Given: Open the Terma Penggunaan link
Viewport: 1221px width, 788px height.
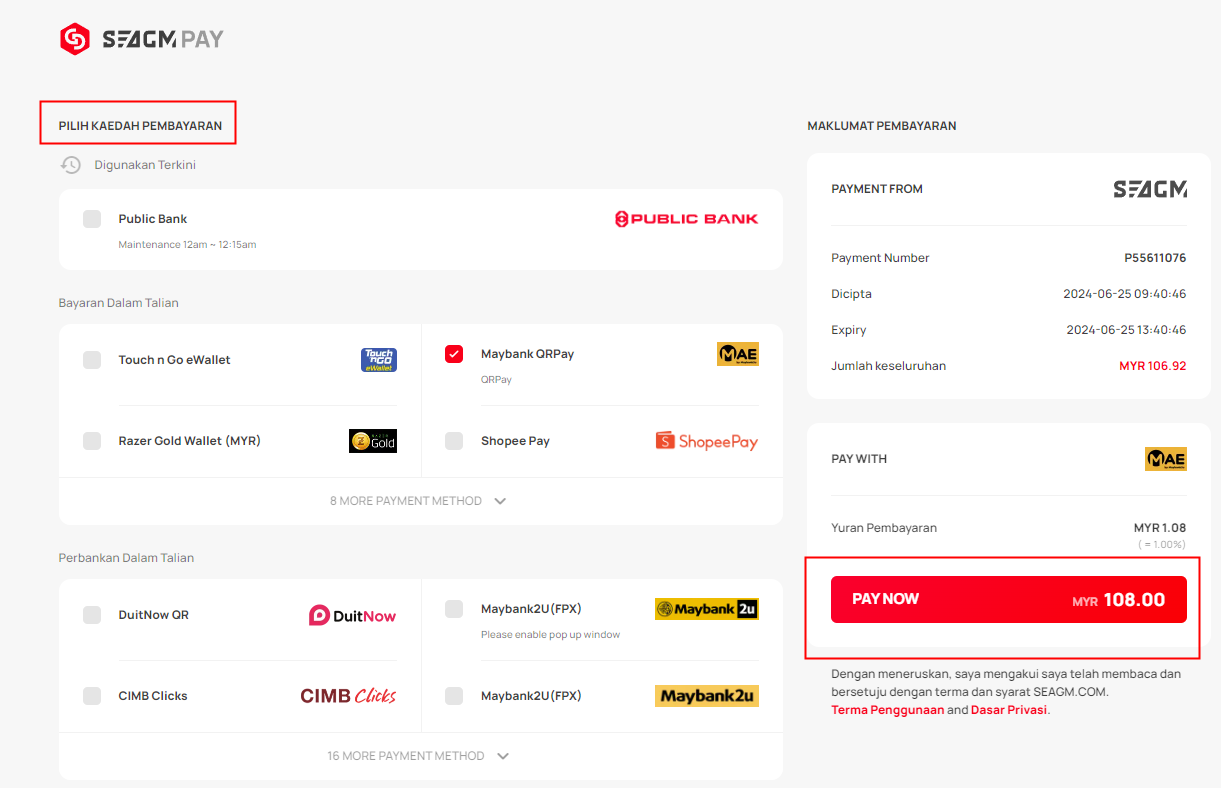Looking at the screenshot, I should [888, 710].
